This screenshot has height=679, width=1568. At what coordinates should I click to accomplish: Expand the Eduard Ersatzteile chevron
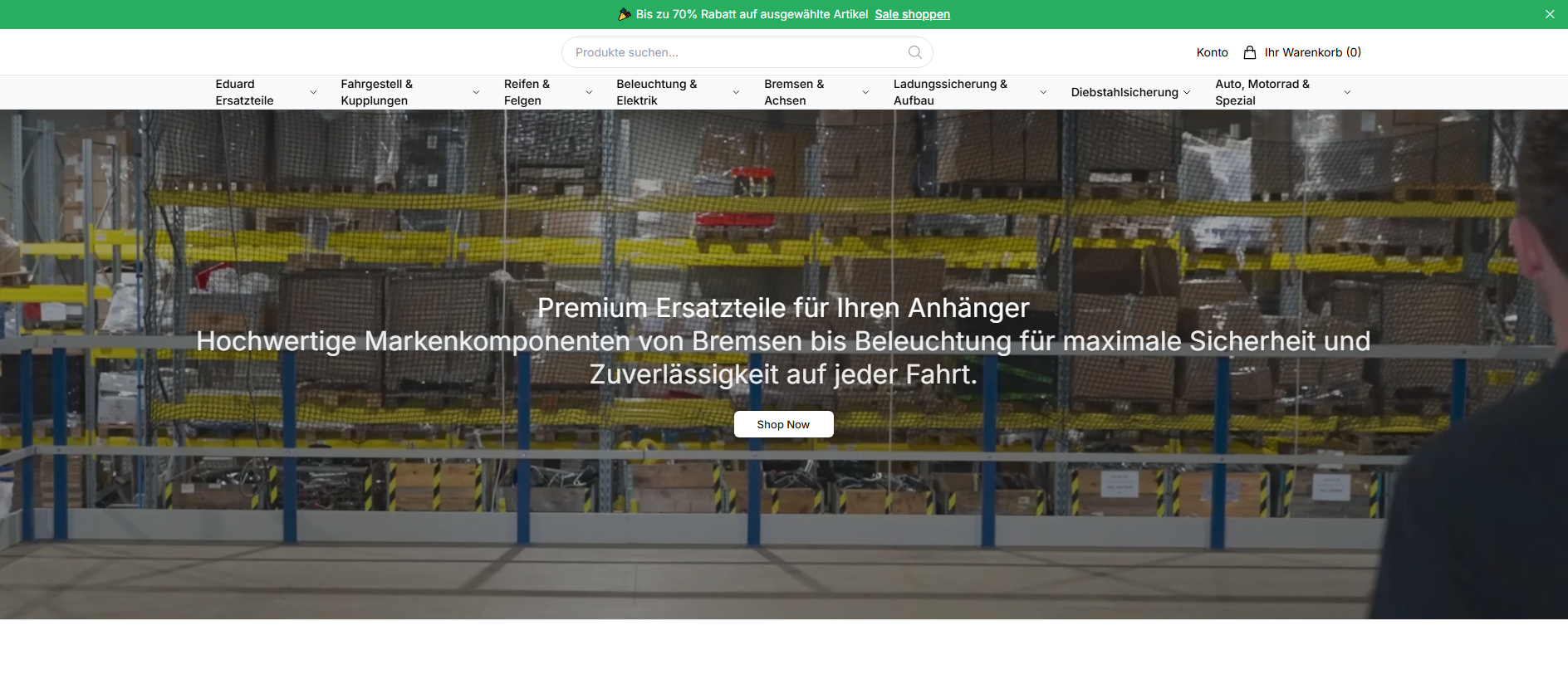(313, 92)
